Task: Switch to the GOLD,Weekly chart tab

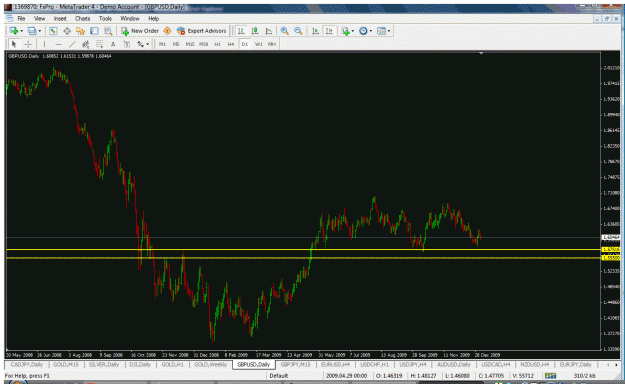Action: pos(210,365)
